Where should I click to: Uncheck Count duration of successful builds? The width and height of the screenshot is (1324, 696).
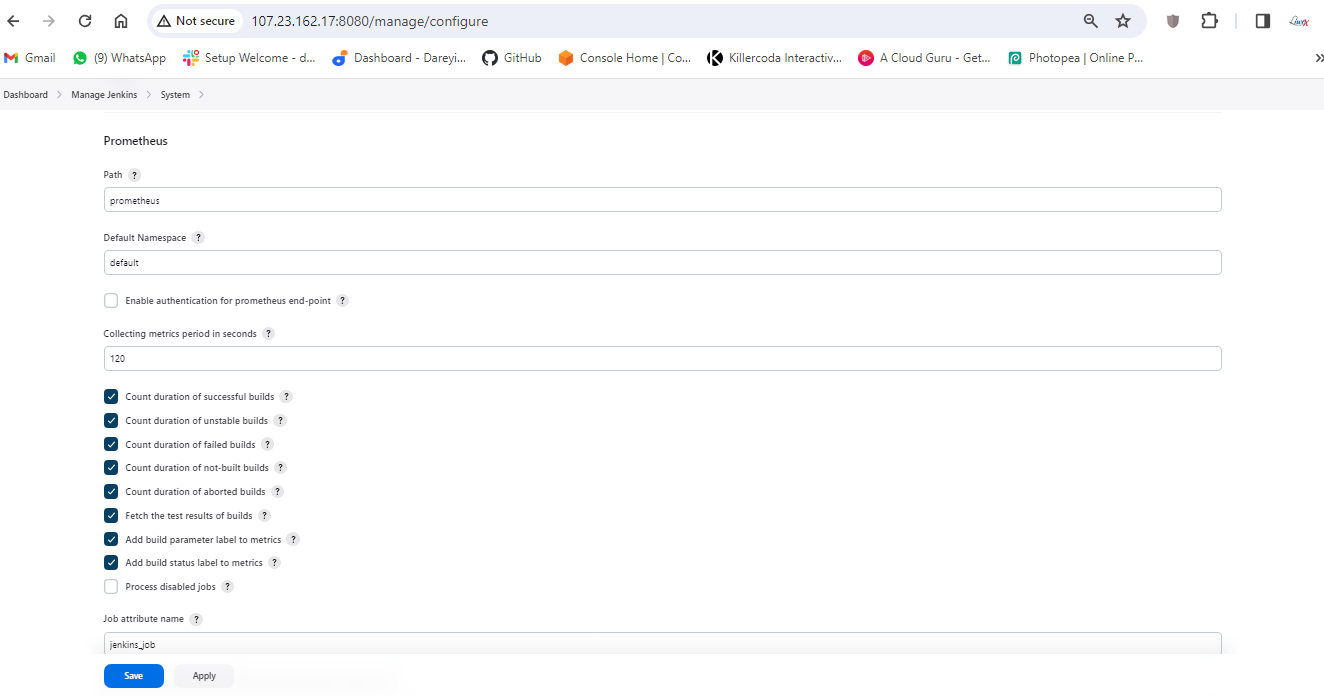tap(111, 397)
